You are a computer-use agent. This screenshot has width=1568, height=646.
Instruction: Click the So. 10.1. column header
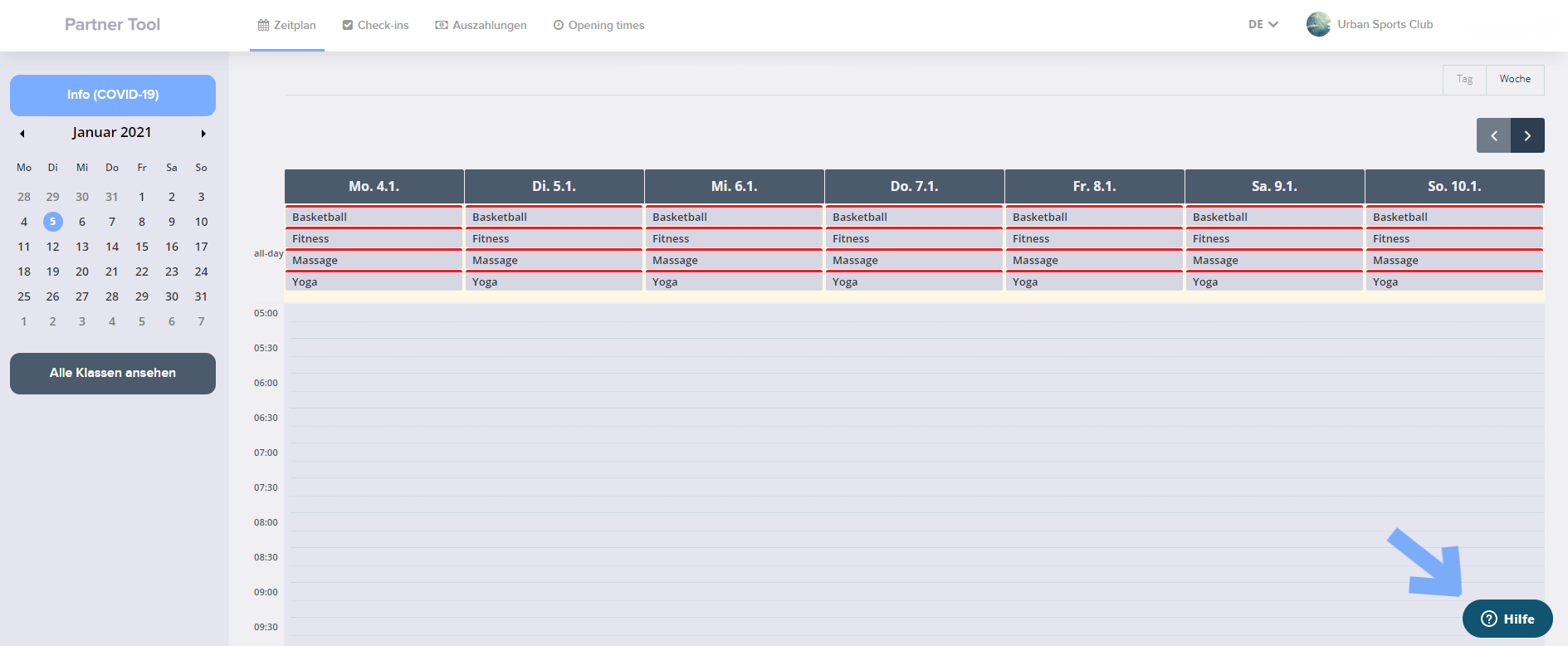click(1455, 186)
